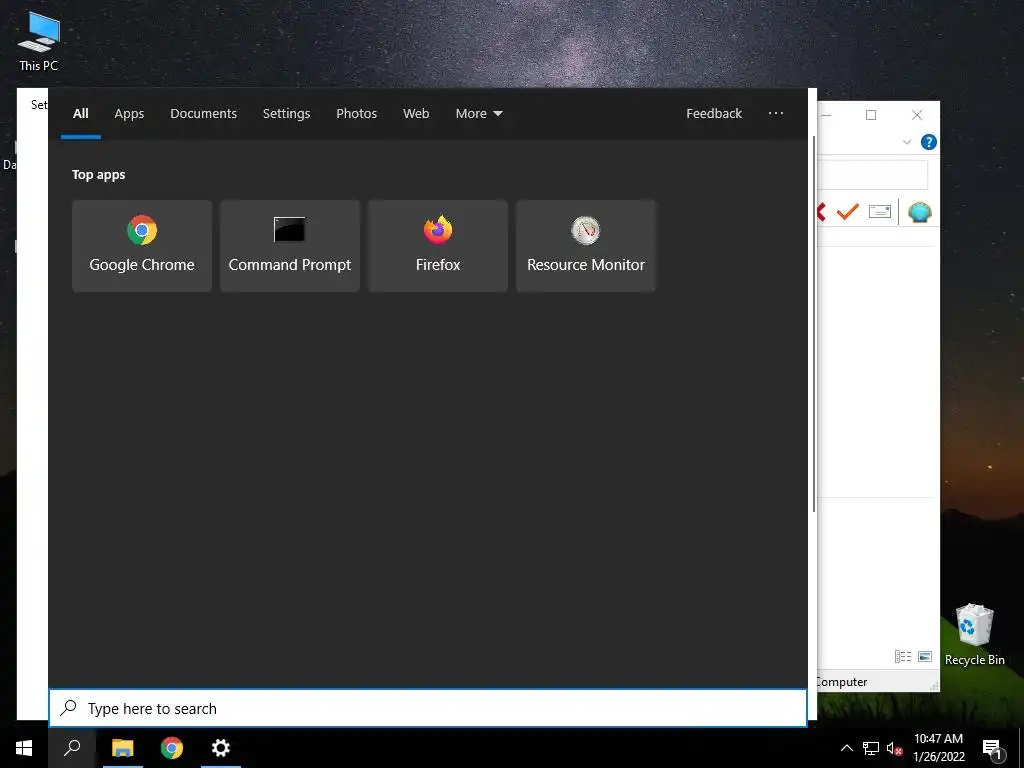Switch to the Web search tab

pos(416,114)
